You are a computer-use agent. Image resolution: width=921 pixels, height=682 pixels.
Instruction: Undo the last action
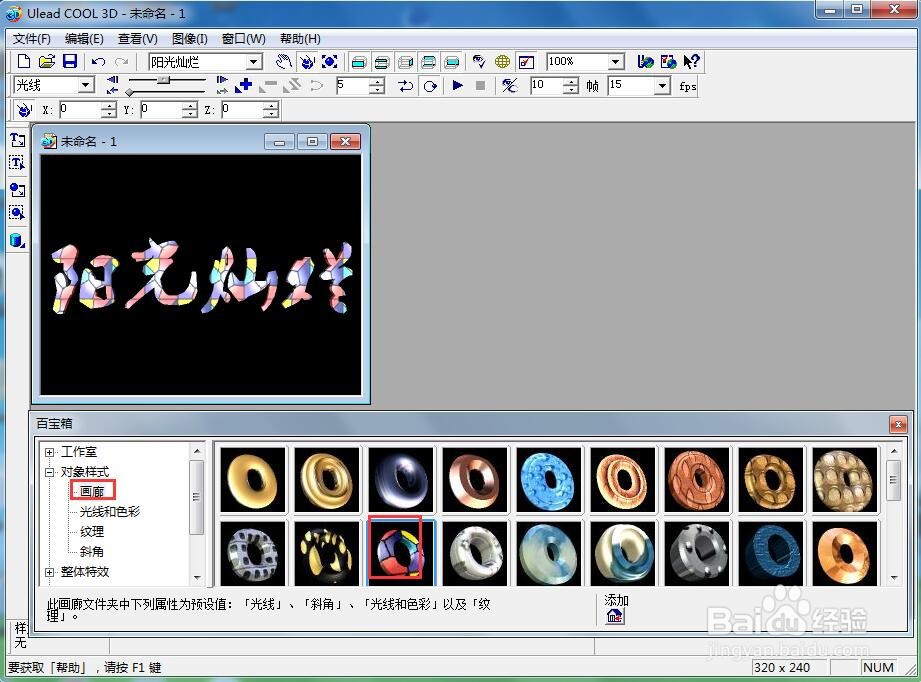coord(98,61)
